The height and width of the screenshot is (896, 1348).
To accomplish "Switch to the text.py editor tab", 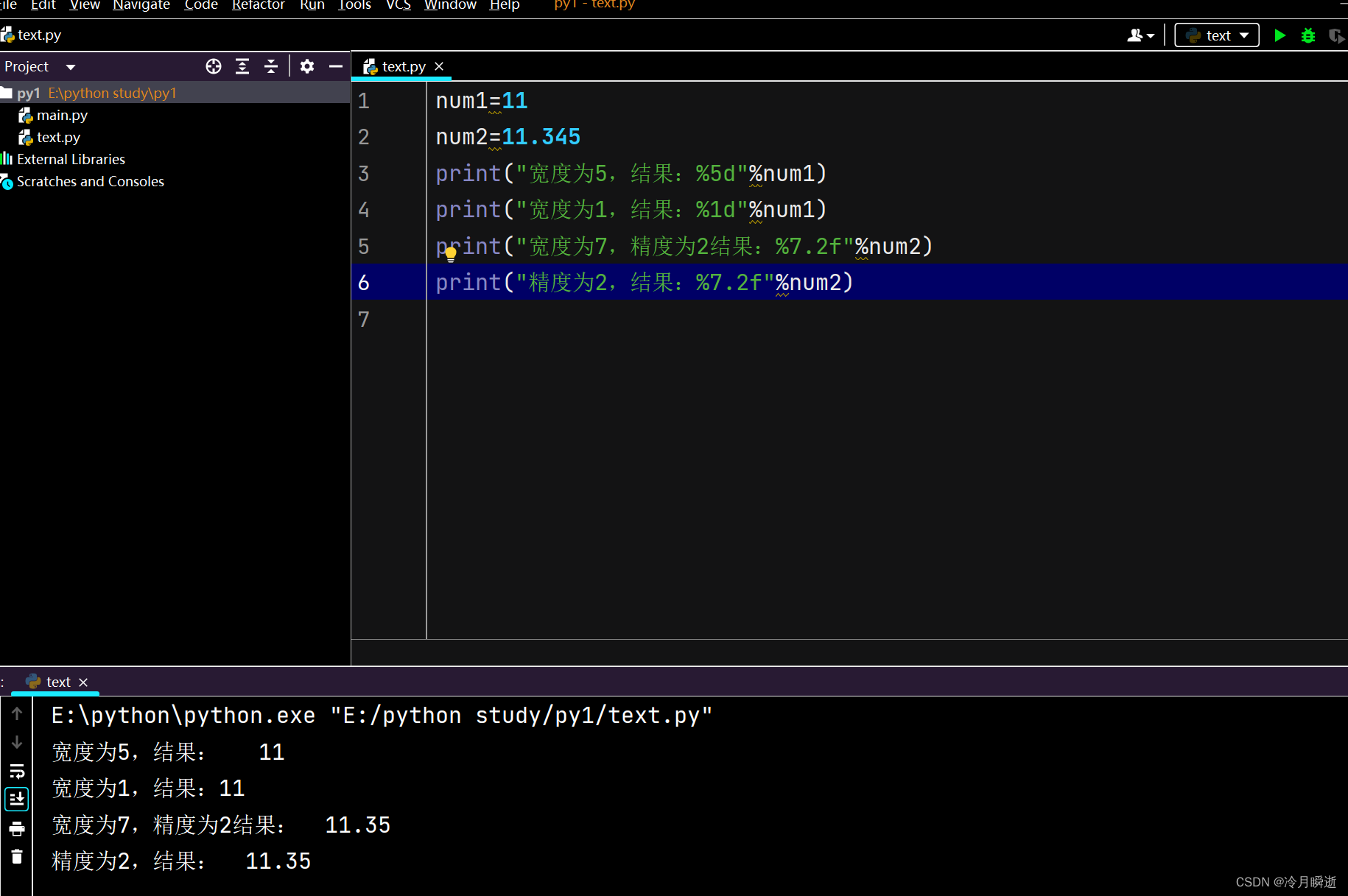I will click(x=402, y=66).
